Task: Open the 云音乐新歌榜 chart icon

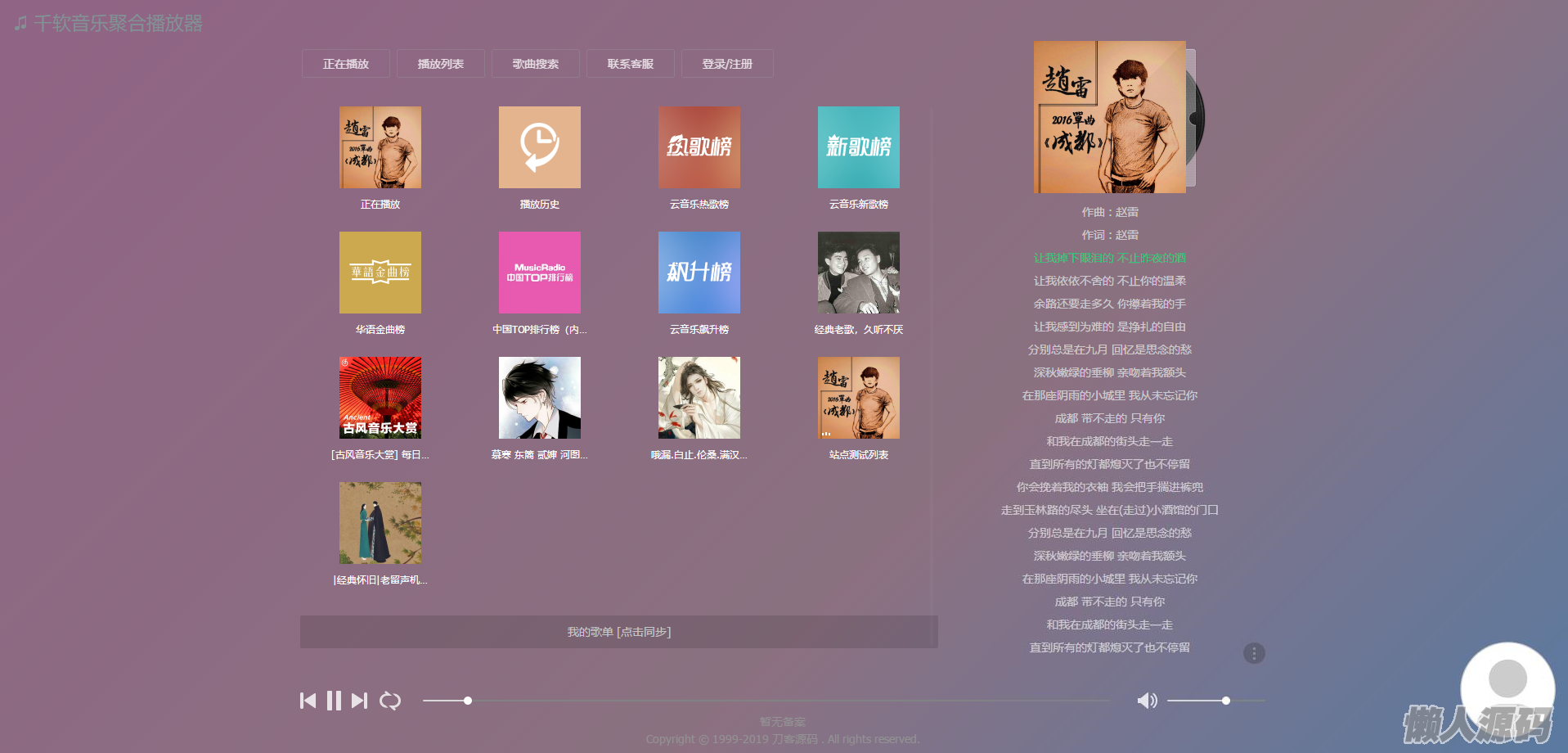Action: point(859,147)
